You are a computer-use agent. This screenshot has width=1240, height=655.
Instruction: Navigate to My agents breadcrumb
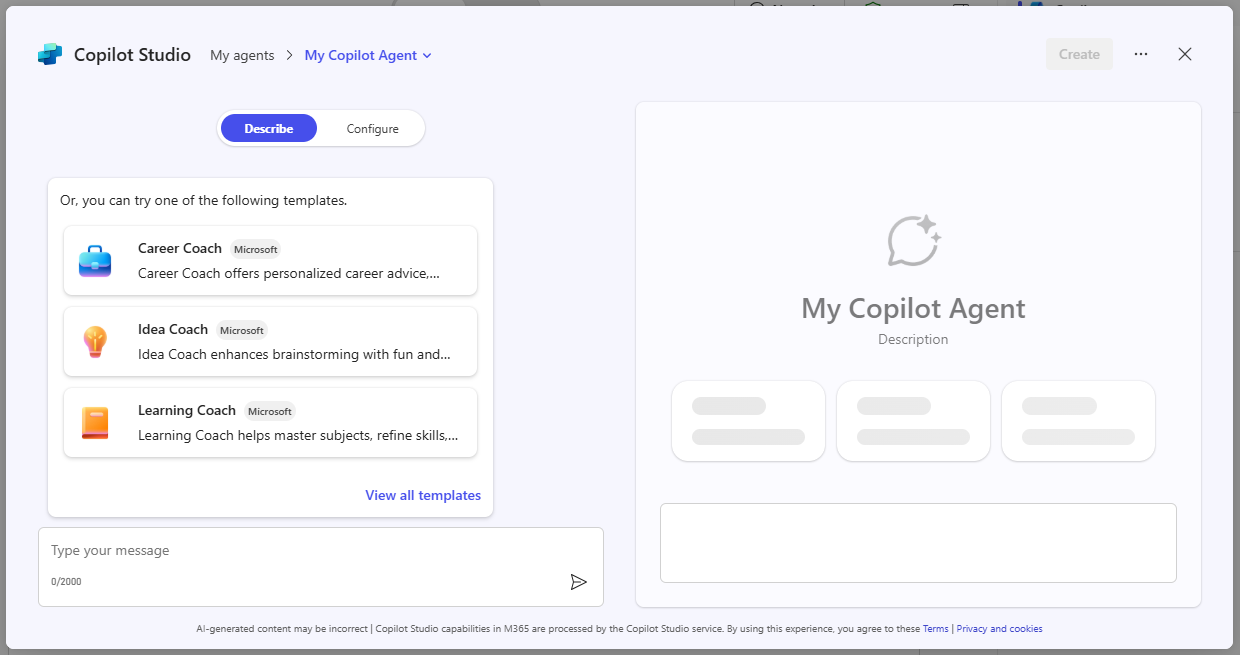point(242,55)
